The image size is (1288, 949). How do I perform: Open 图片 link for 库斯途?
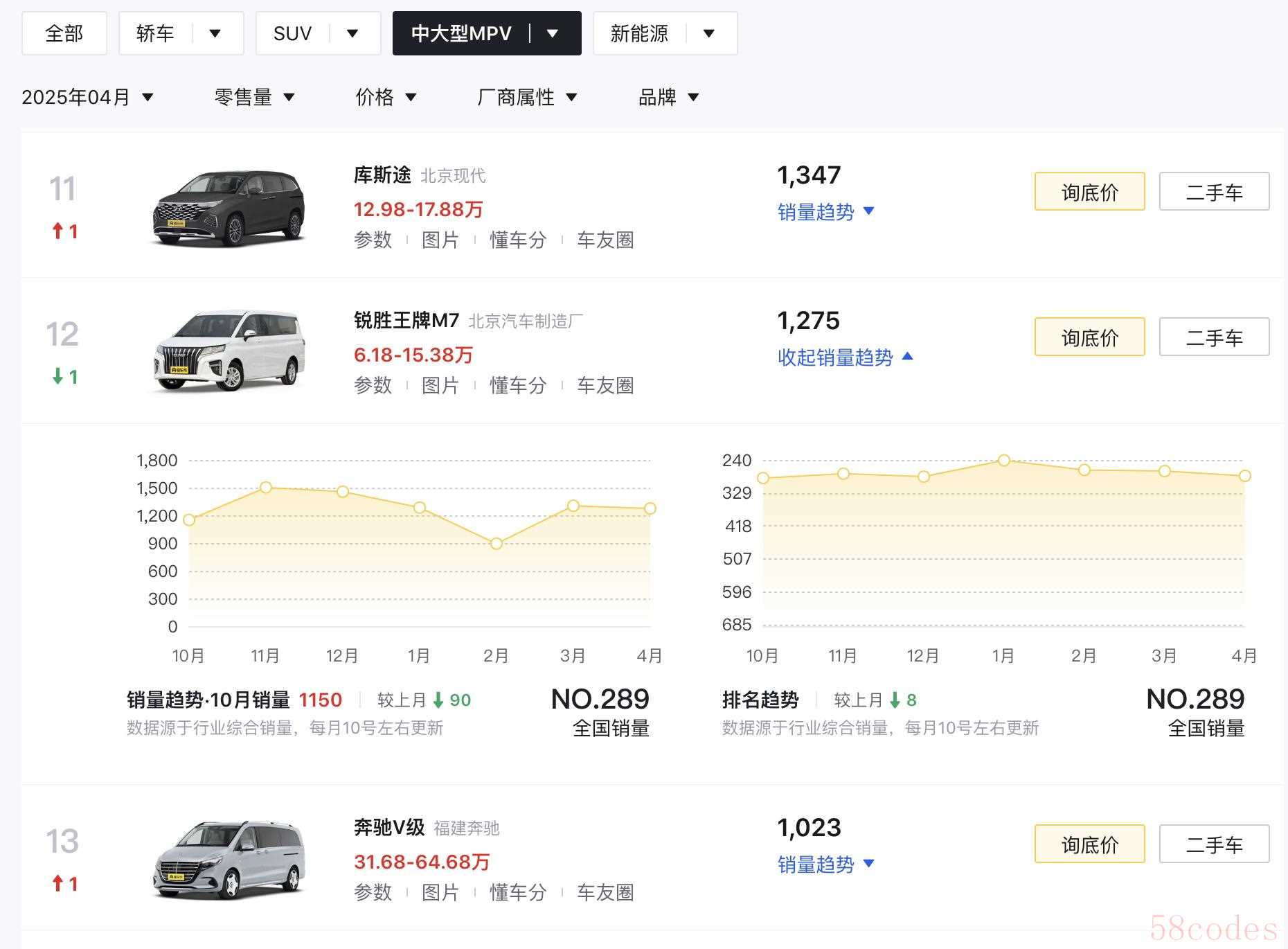(x=440, y=240)
